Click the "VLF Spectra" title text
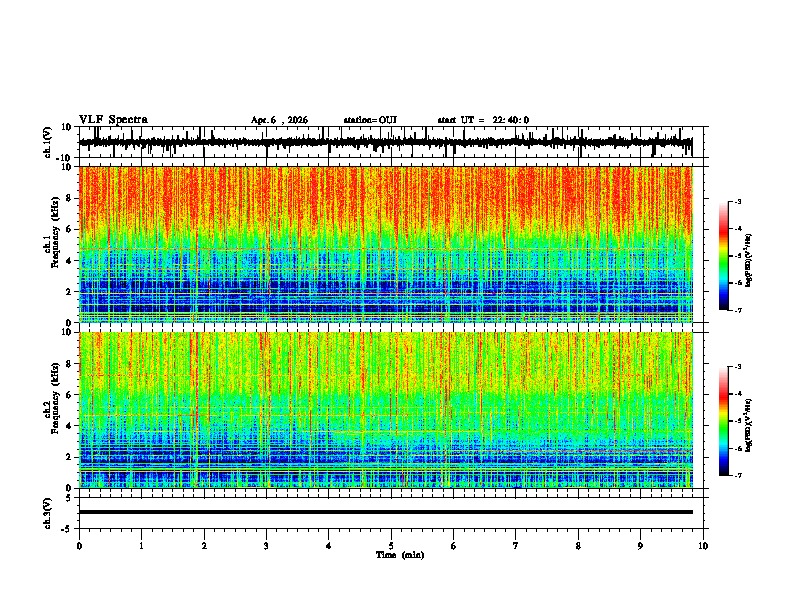The height and width of the screenshot is (612, 792). pyautogui.click(x=113, y=120)
